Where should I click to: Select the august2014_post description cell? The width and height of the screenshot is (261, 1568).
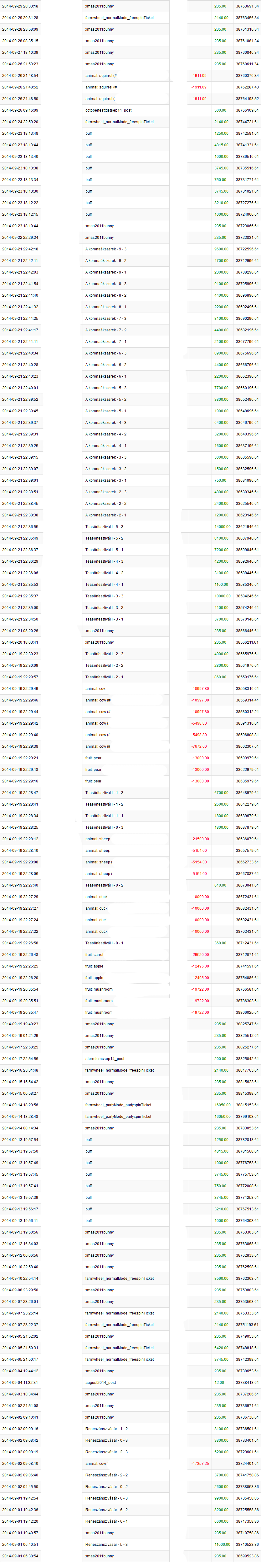click(100, 1382)
